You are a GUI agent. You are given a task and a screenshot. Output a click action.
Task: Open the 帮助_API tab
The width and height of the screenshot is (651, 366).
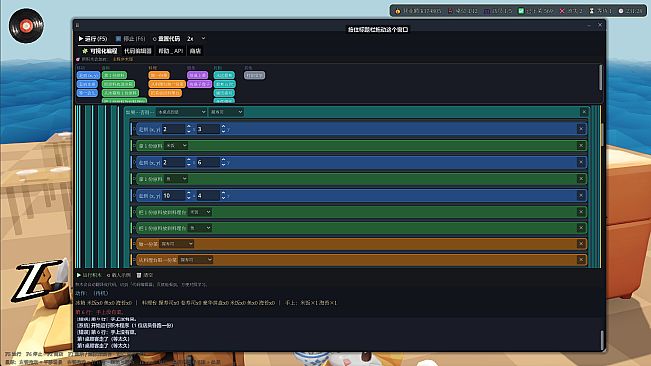tap(171, 51)
